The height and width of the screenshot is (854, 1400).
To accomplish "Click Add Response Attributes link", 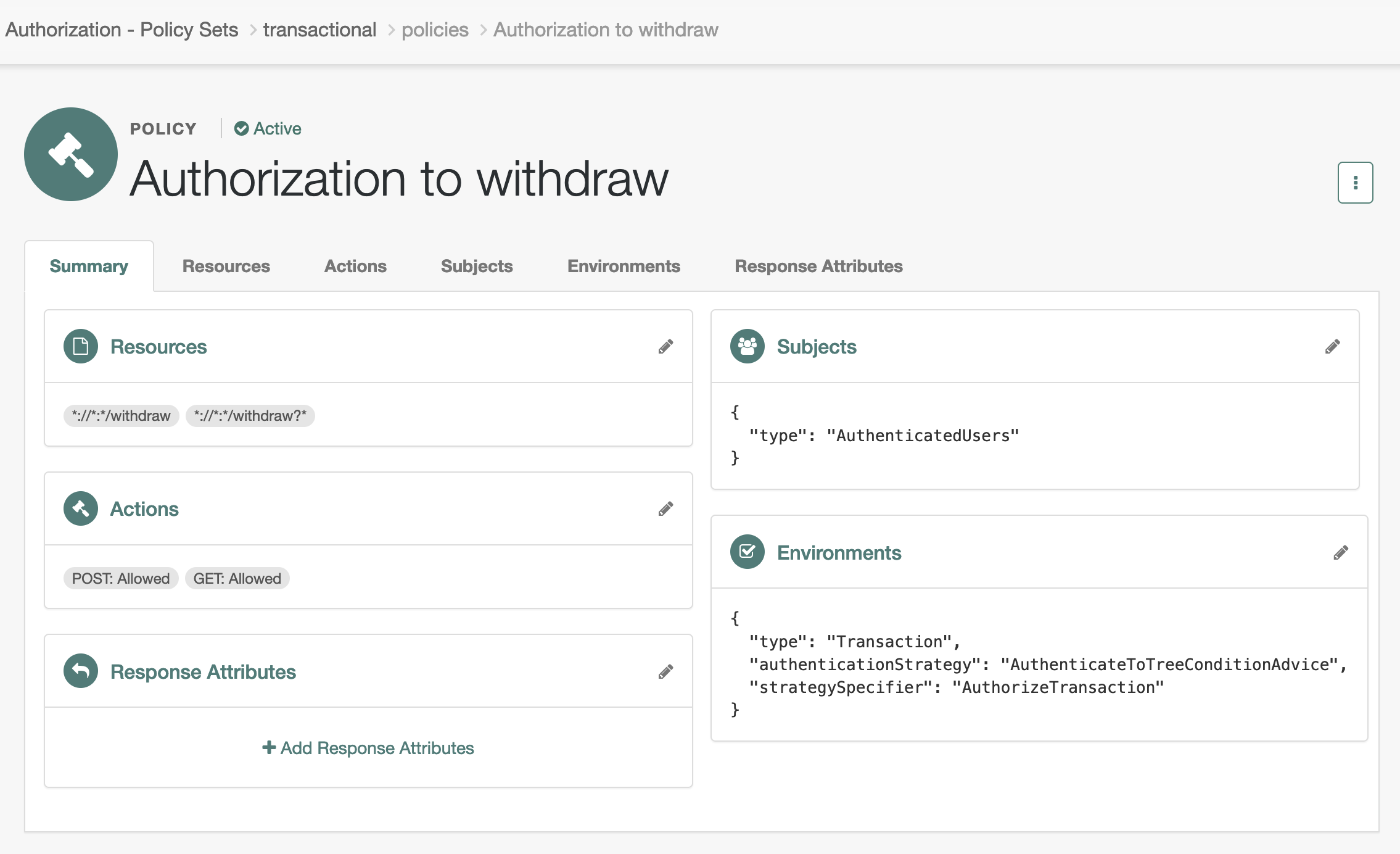I will click(x=368, y=748).
